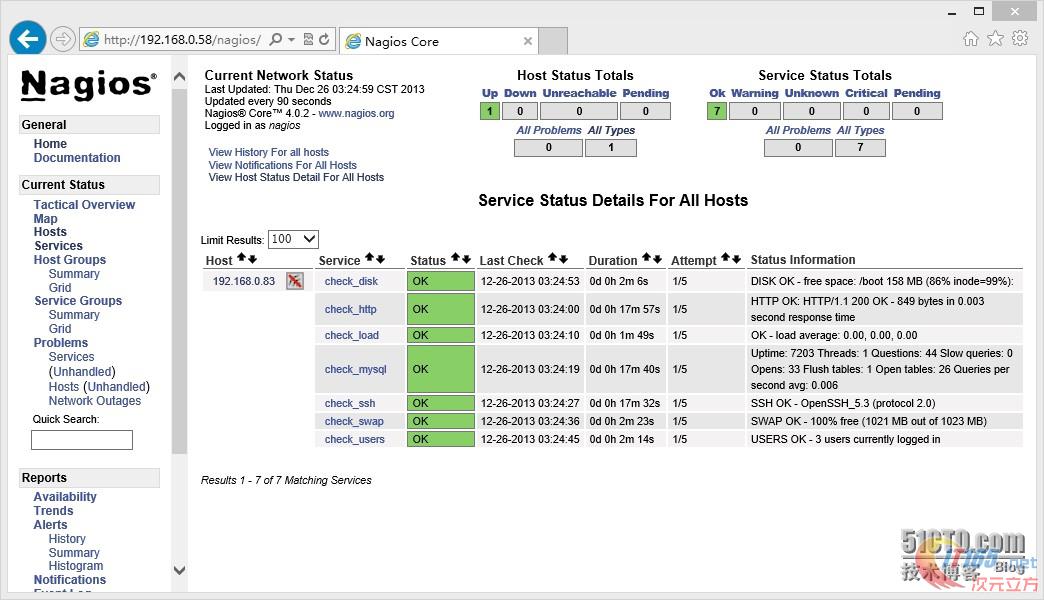Open www.nagios.org link

356,113
